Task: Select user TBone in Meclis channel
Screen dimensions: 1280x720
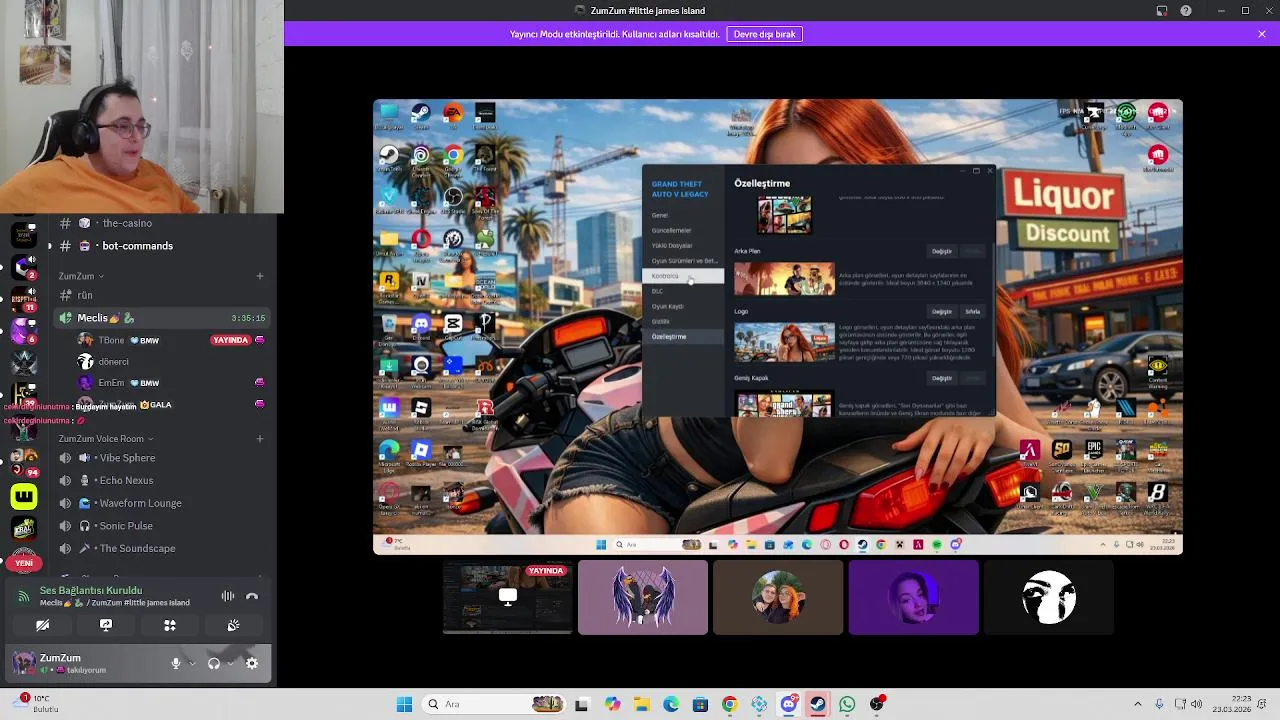Action: pyautogui.click(x=170, y=340)
